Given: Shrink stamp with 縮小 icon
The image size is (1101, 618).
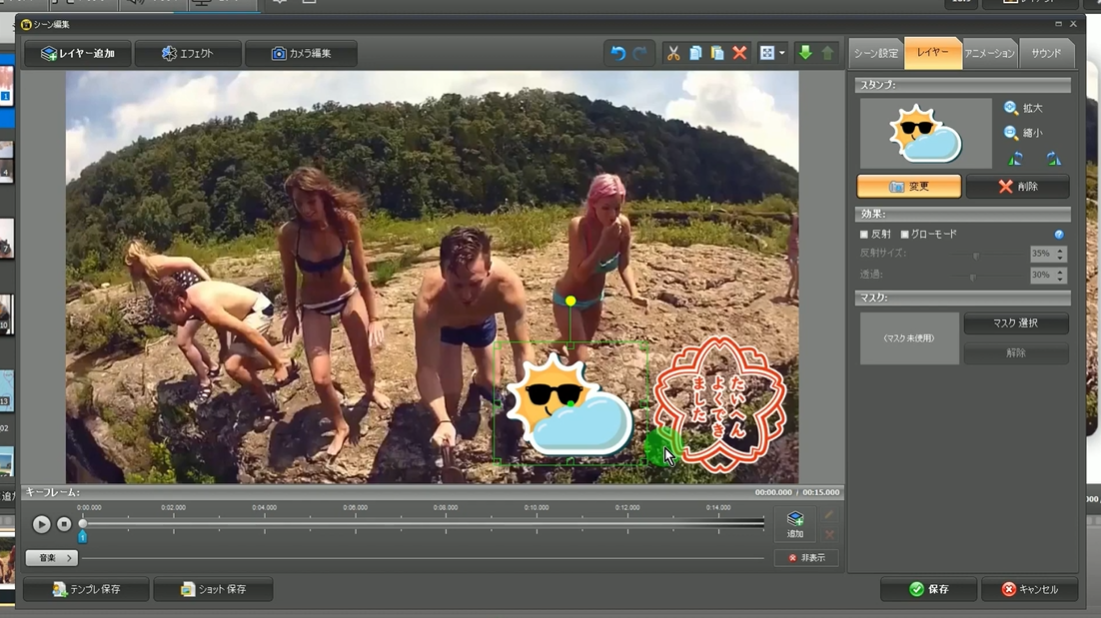Looking at the screenshot, I should click(1012, 132).
